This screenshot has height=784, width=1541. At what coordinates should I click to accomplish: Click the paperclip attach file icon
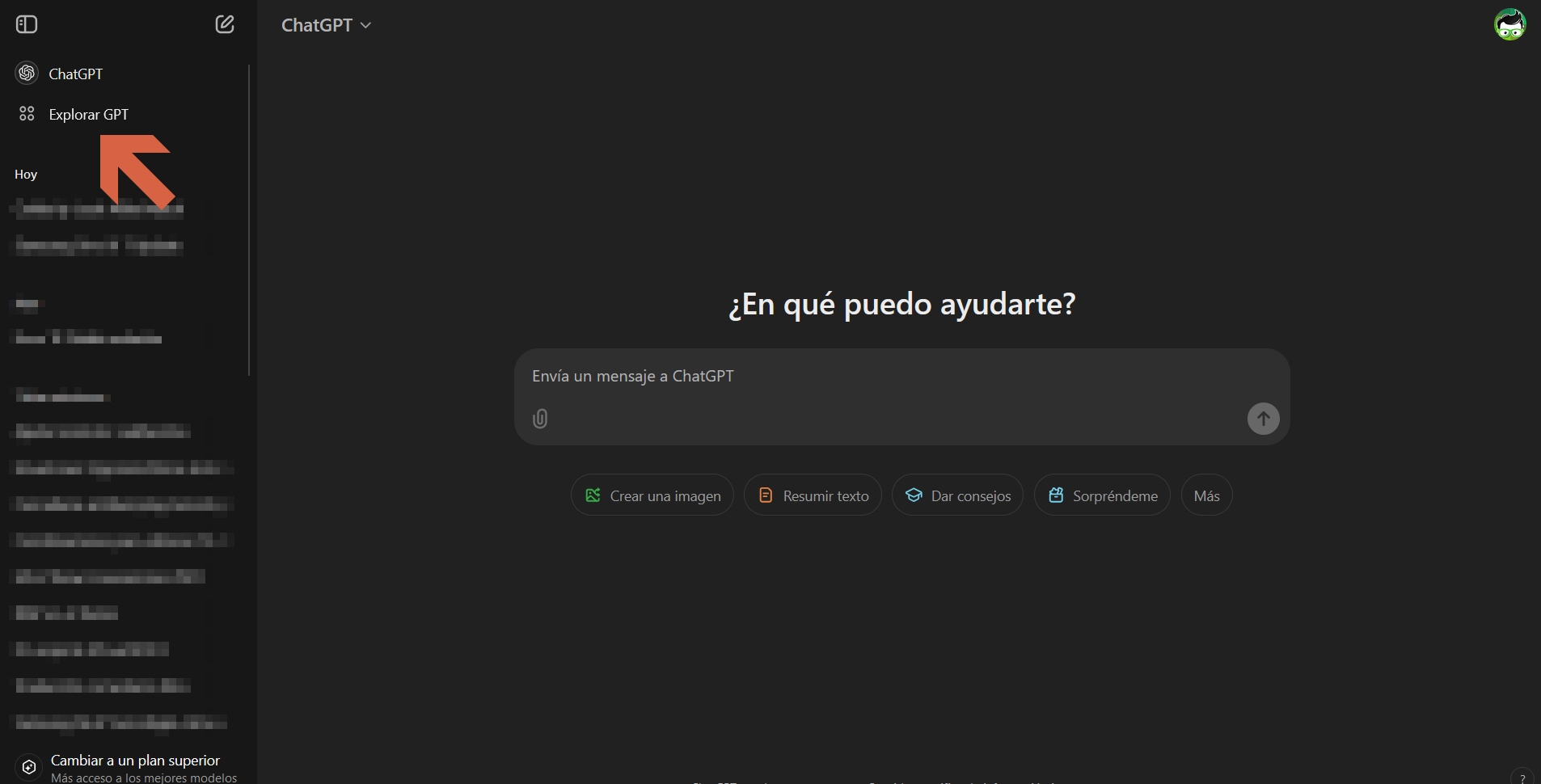point(540,419)
